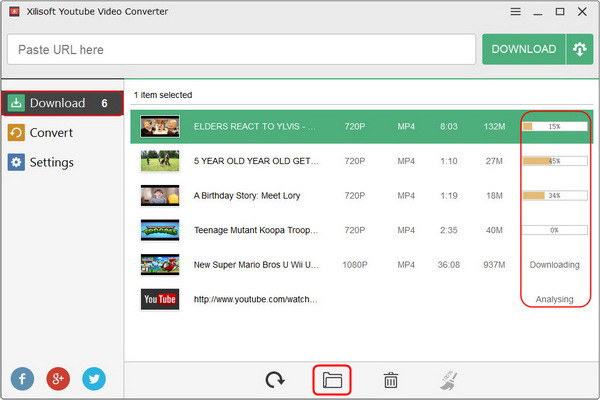Image resolution: width=600 pixels, height=400 pixels.
Task: Click the Downloading status text
Action: tap(554, 265)
